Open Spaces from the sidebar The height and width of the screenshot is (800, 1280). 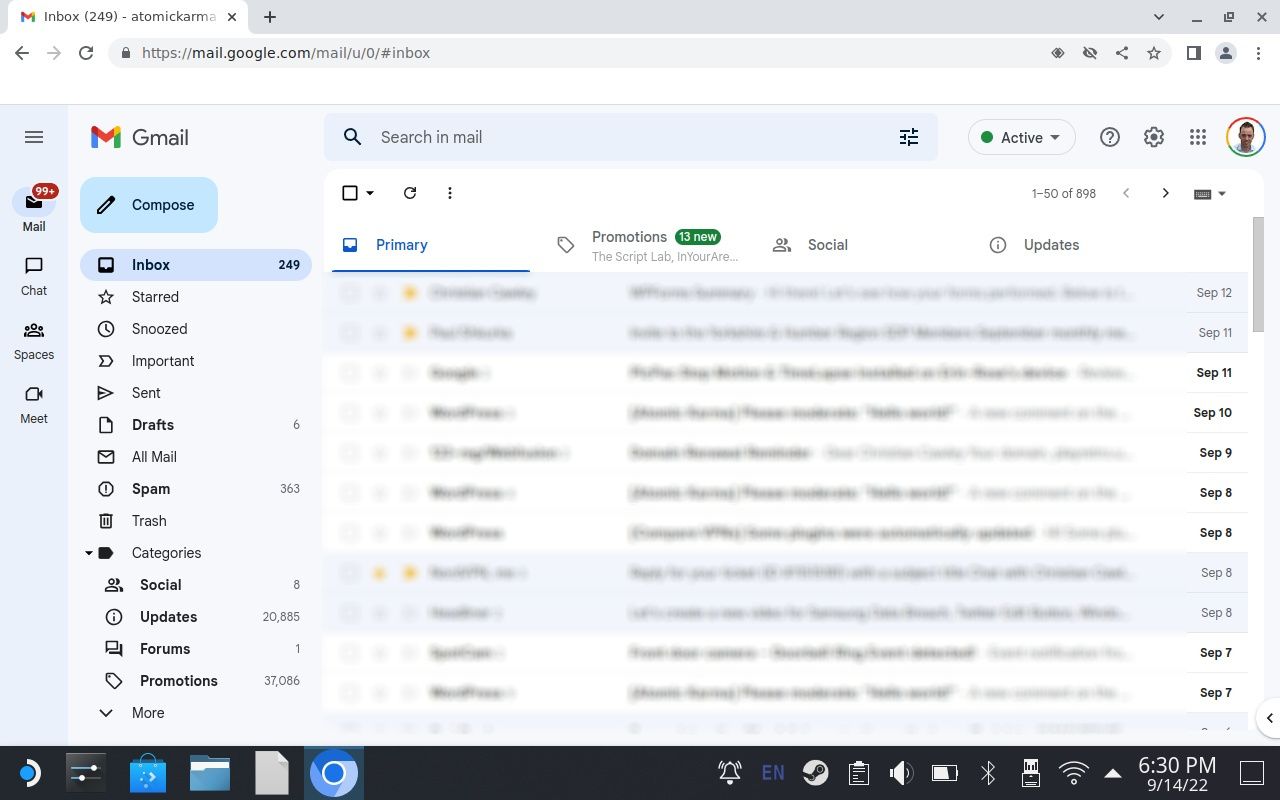click(33, 340)
